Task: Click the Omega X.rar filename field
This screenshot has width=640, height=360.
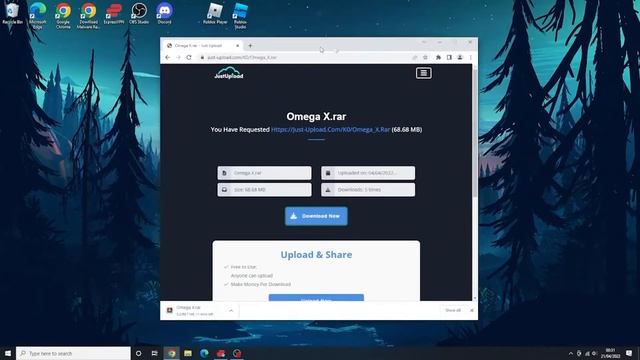Action: pos(264,173)
